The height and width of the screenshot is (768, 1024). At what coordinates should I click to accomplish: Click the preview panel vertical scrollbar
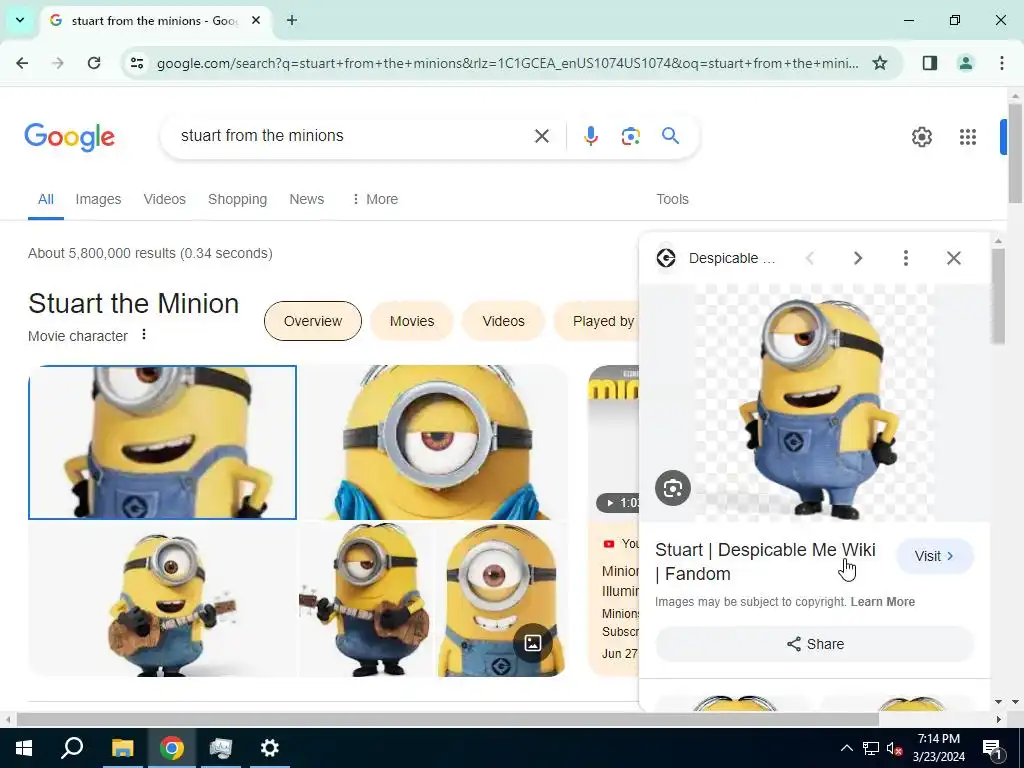(997, 296)
